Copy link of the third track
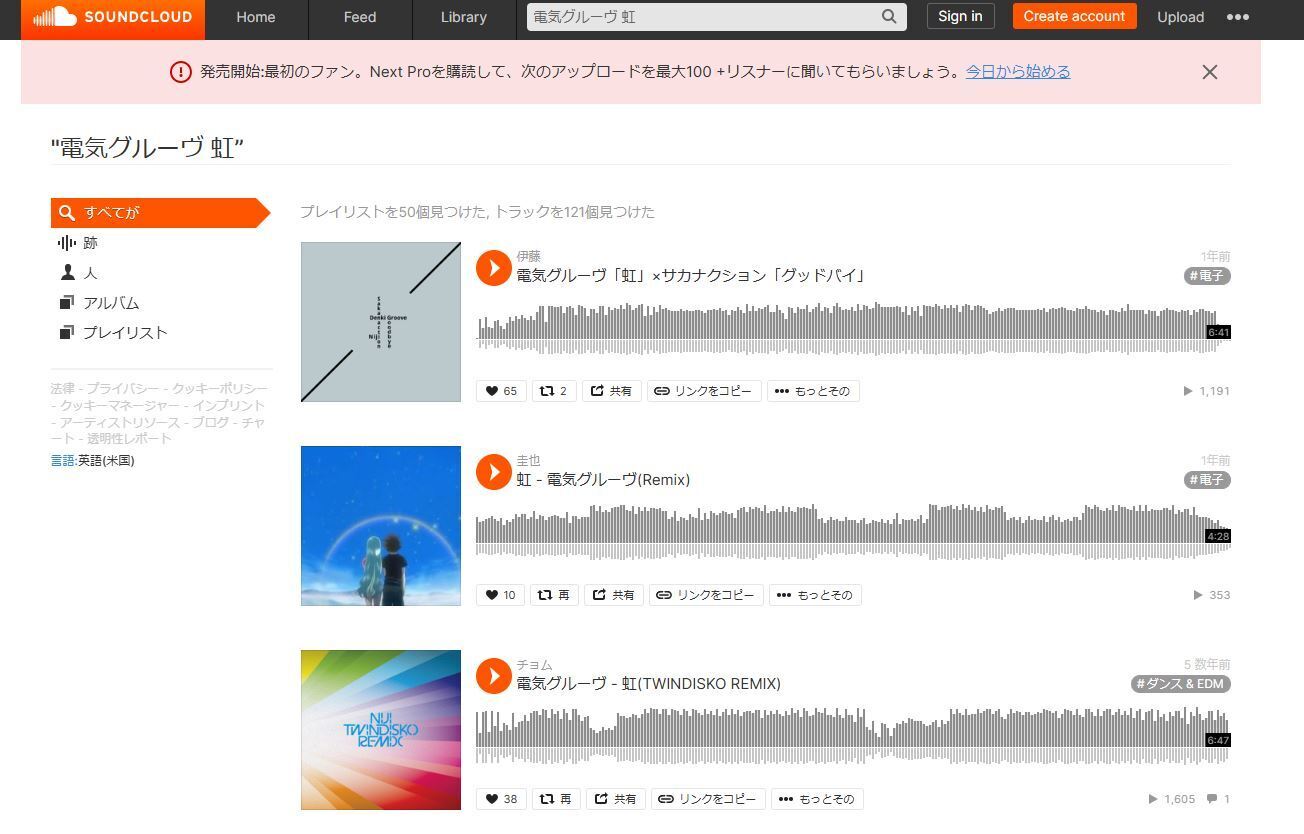Image resolution: width=1304 pixels, height=834 pixels. pos(708,799)
